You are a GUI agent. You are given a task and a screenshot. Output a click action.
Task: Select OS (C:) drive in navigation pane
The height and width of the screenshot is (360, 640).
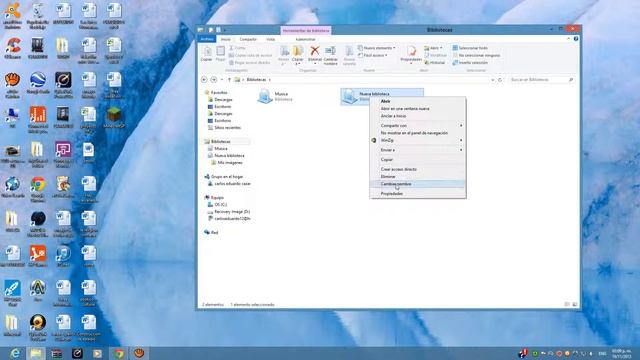(218, 204)
